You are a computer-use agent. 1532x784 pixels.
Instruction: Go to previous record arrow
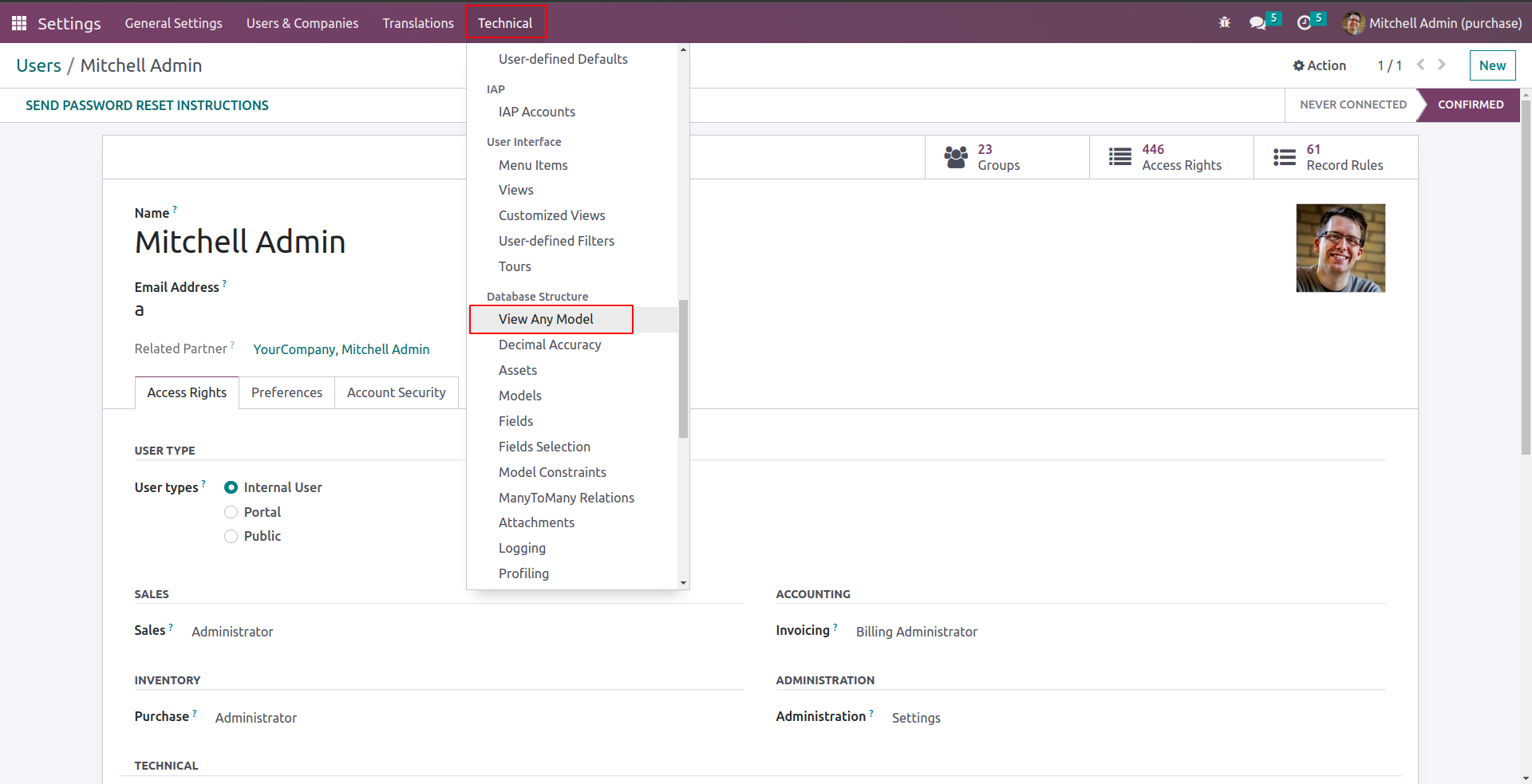click(1420, 65)
